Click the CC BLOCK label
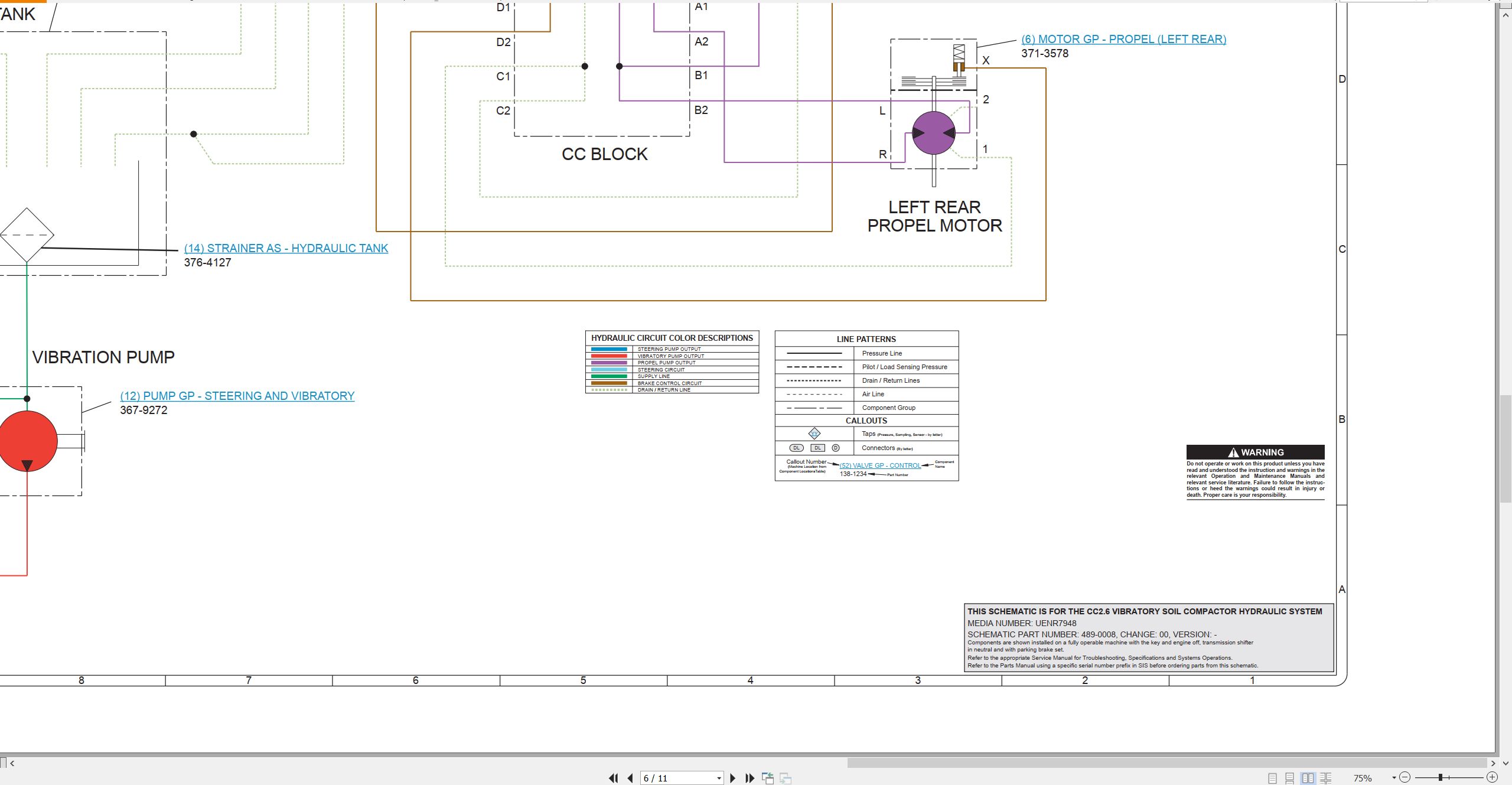The image size is (1512, 785). (x=604, y=154)
